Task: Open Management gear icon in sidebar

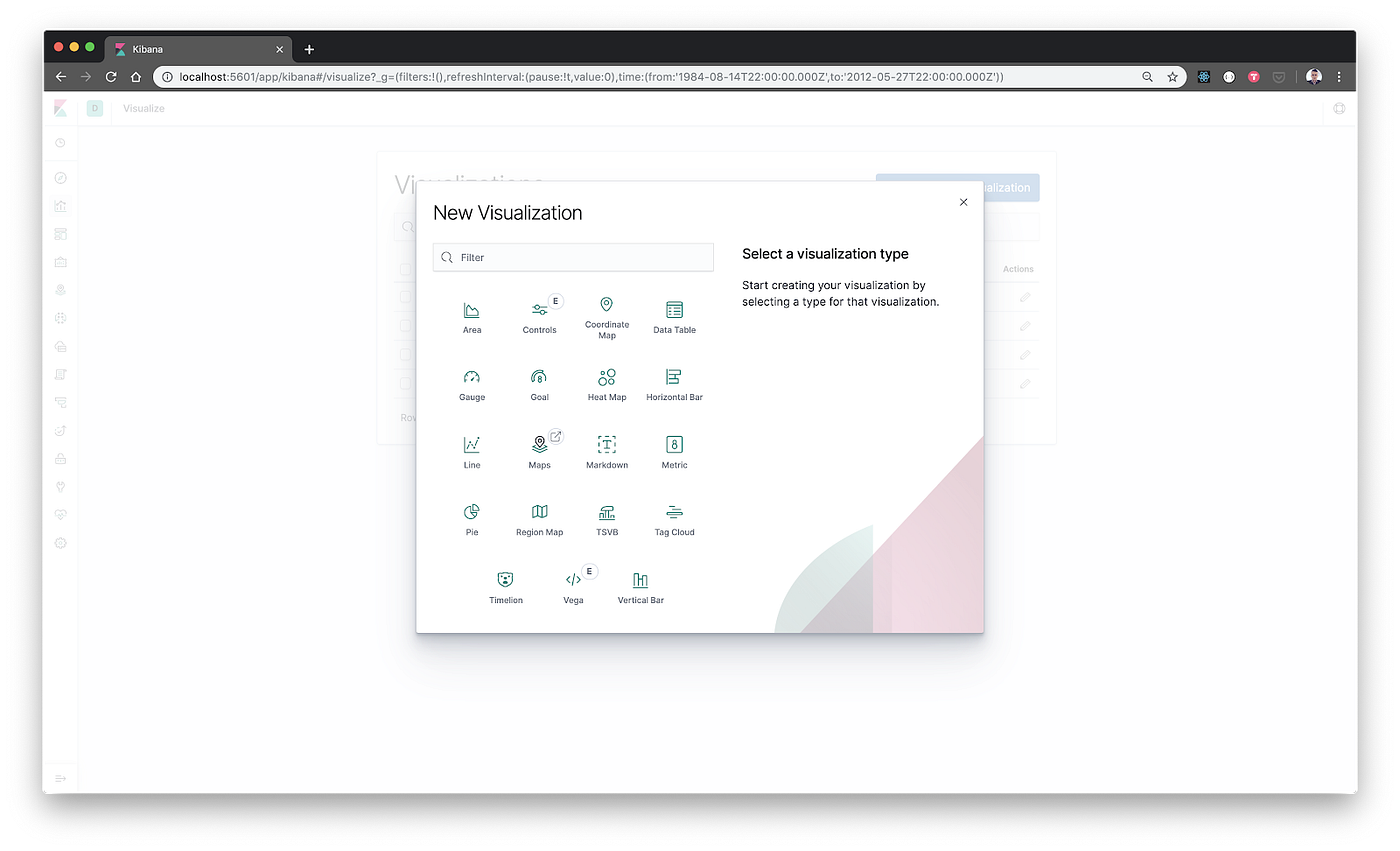Action: (x=60, y=543)
